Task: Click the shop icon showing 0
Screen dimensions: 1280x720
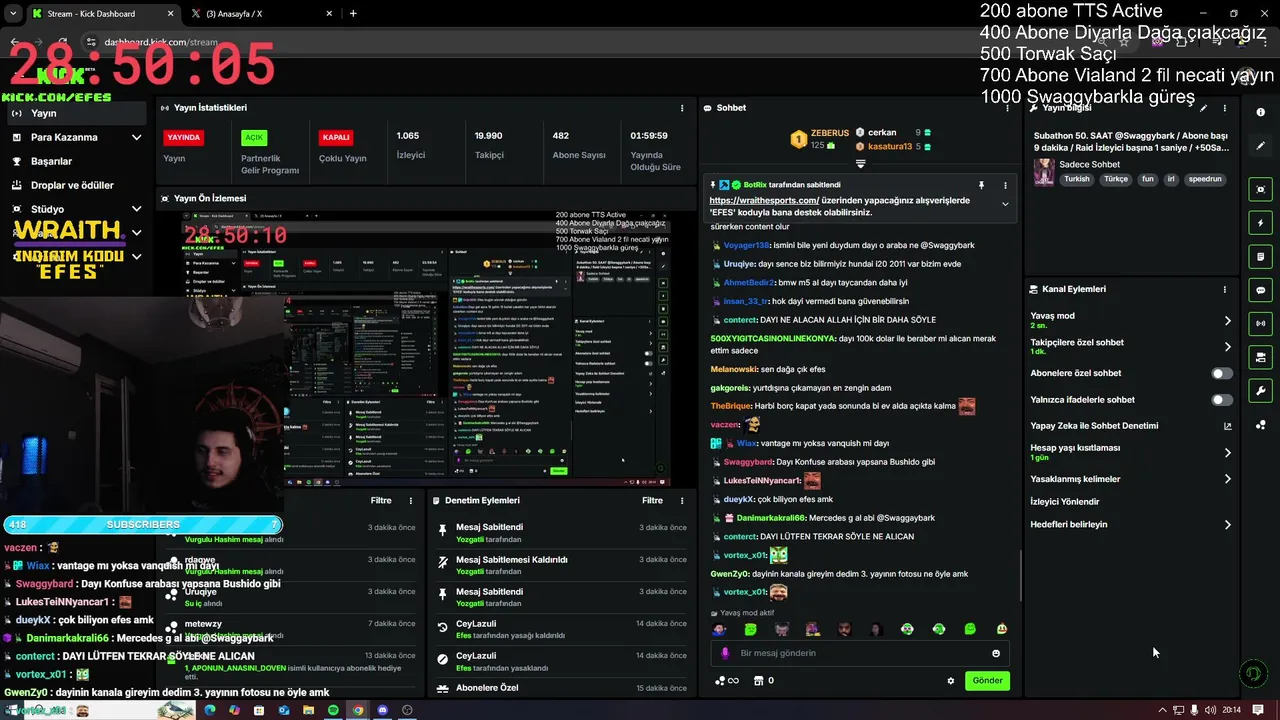Action: point(763,681)
